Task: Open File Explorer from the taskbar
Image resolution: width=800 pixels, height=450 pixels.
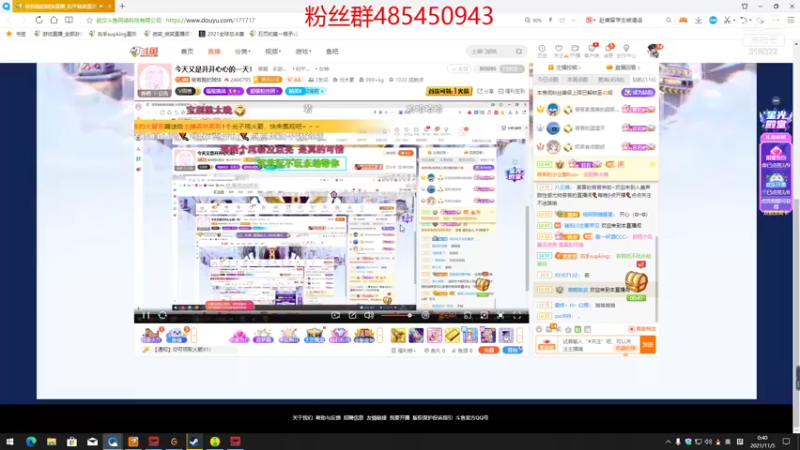Action: pos(52,441)
